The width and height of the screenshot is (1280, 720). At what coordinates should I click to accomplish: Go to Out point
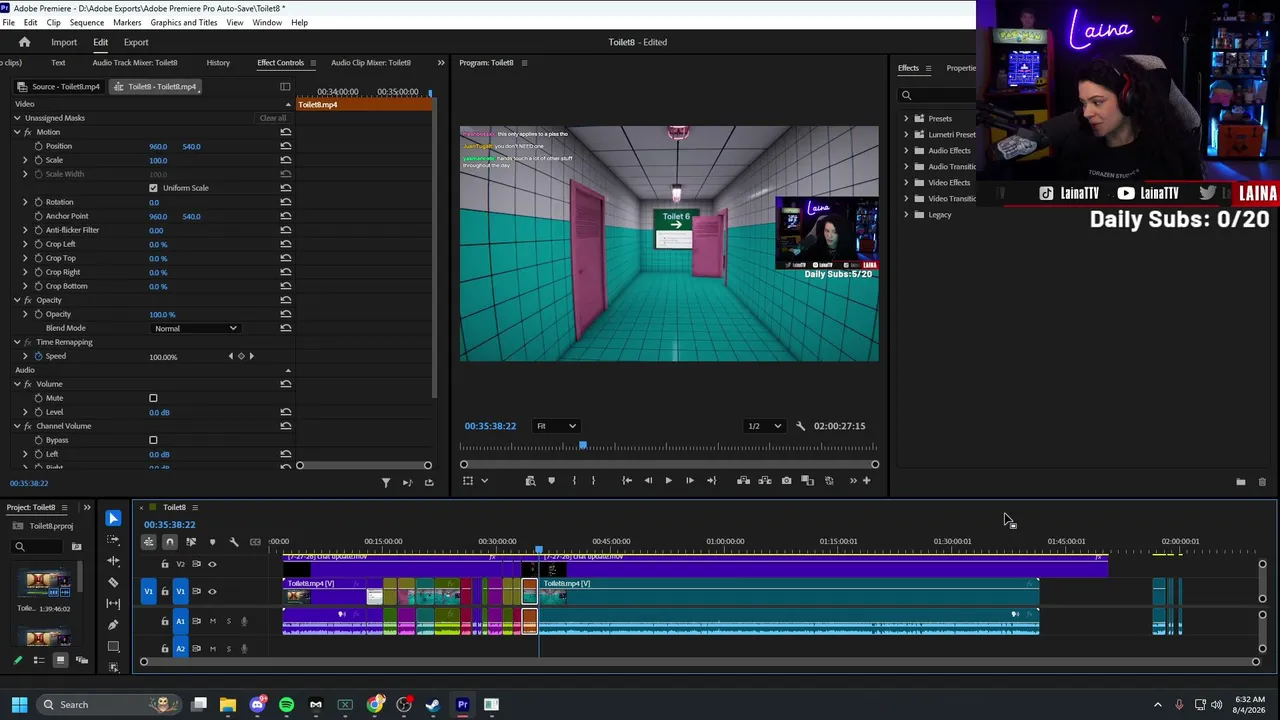[x=711, y=481]
